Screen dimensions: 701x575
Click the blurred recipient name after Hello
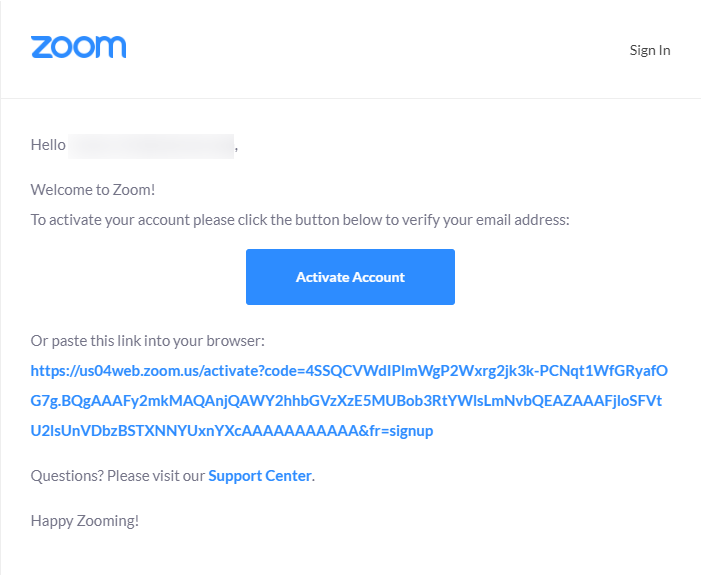[x=151, y=146]
